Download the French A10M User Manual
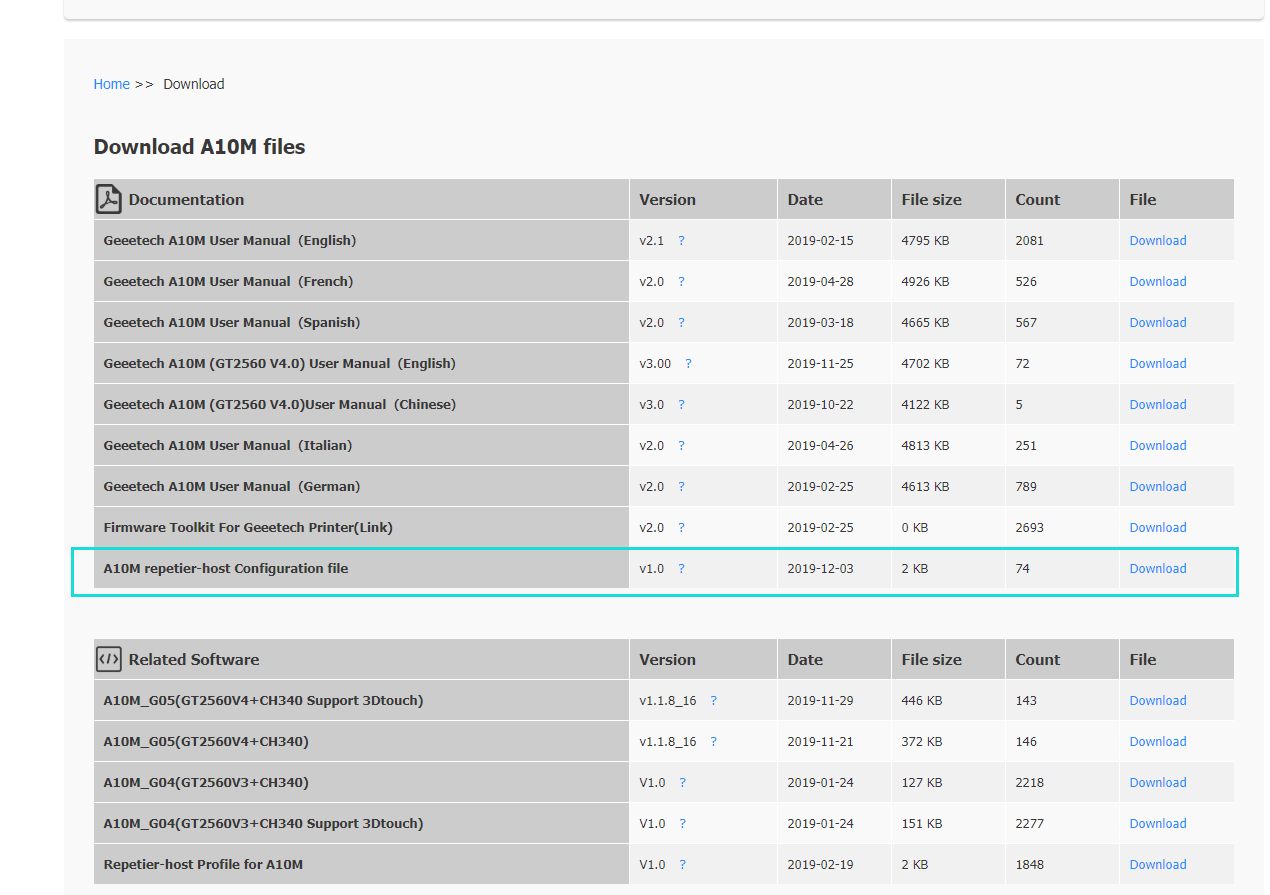Image resolution: width=1270 pixels, height=895 pixels. coord(1157,282)
